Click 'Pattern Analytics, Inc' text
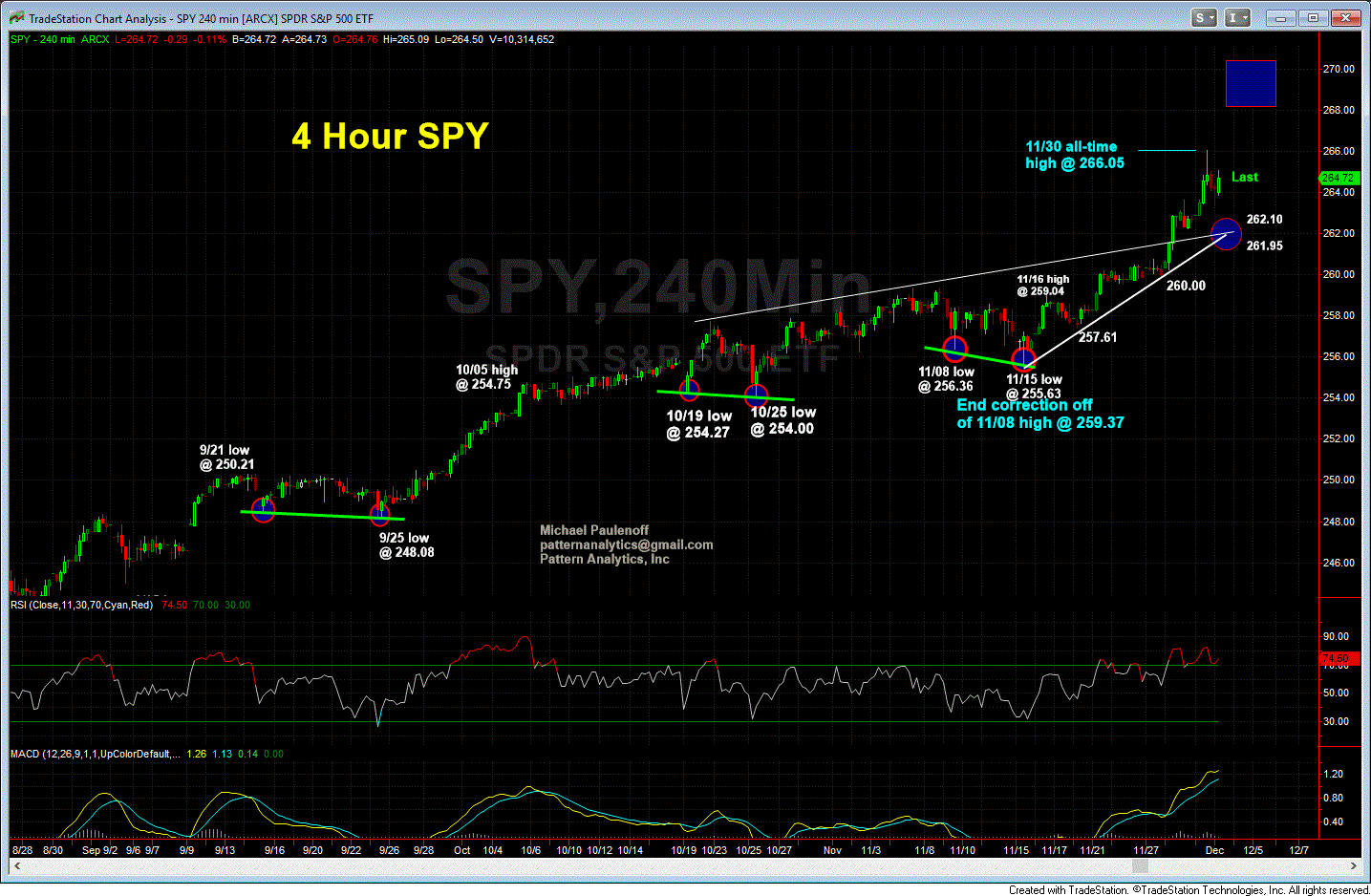The width and height of the screenshot is (1371, 896). click(x=605, y=559)
